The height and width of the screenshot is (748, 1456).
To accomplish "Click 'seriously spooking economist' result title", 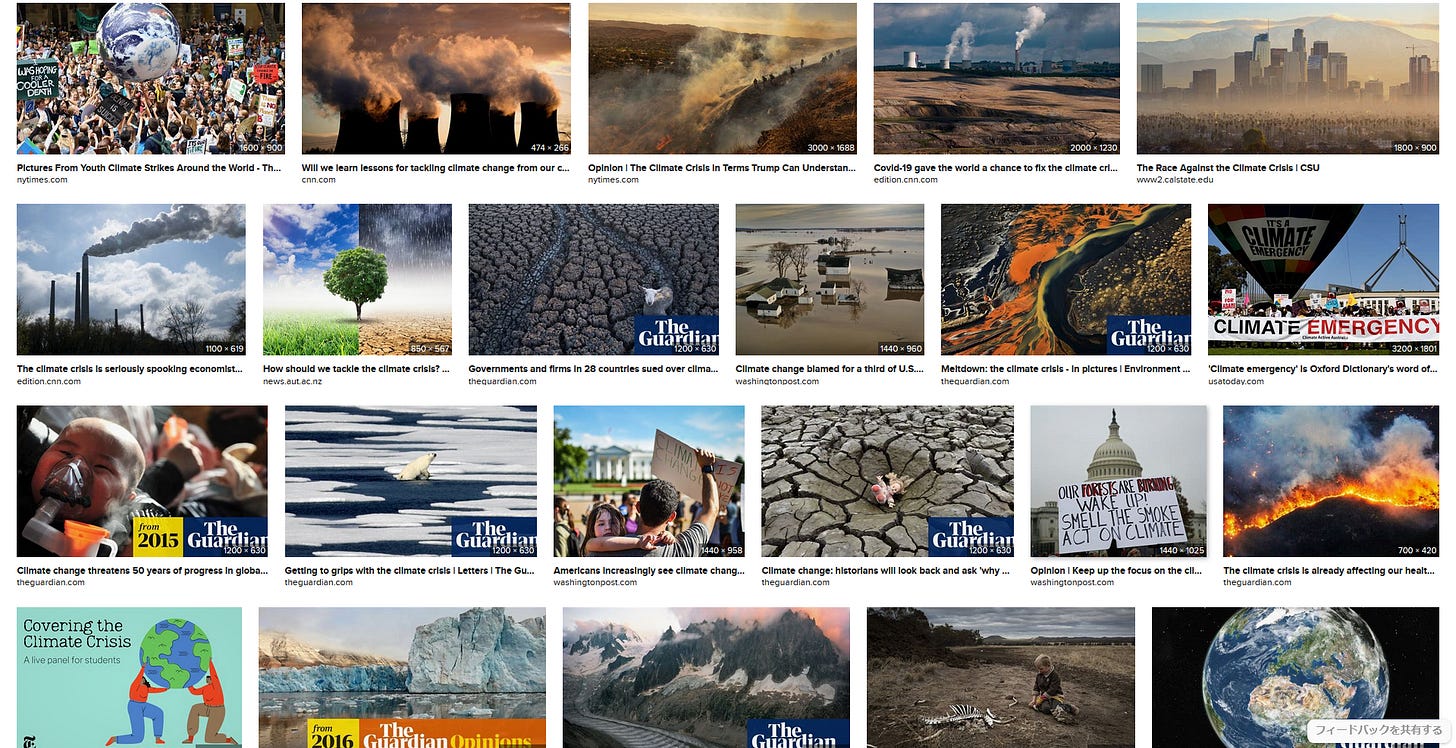I will tap(130, 369).
